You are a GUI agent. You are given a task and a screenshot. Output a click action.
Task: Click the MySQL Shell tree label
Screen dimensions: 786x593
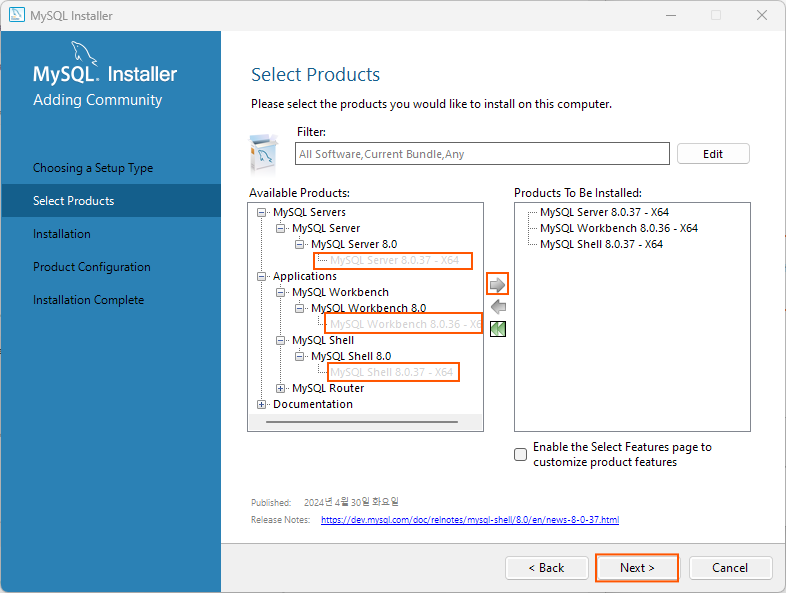(x=323, y=341)
